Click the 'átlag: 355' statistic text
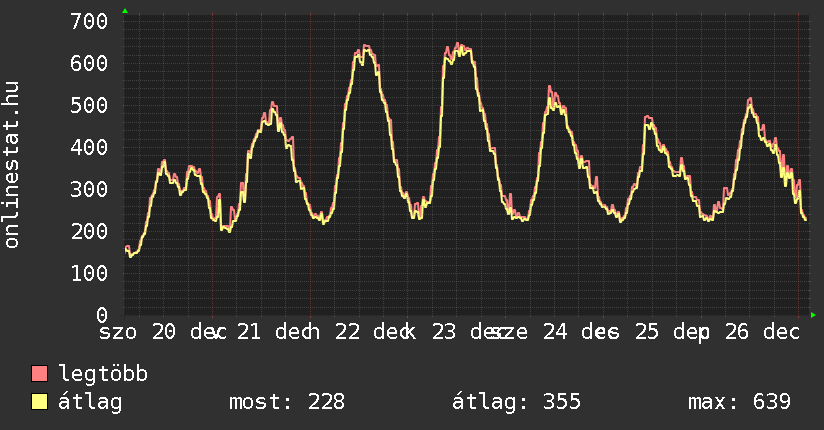The height and width of the screenshot is (430, 824). (x=516, y=402)
